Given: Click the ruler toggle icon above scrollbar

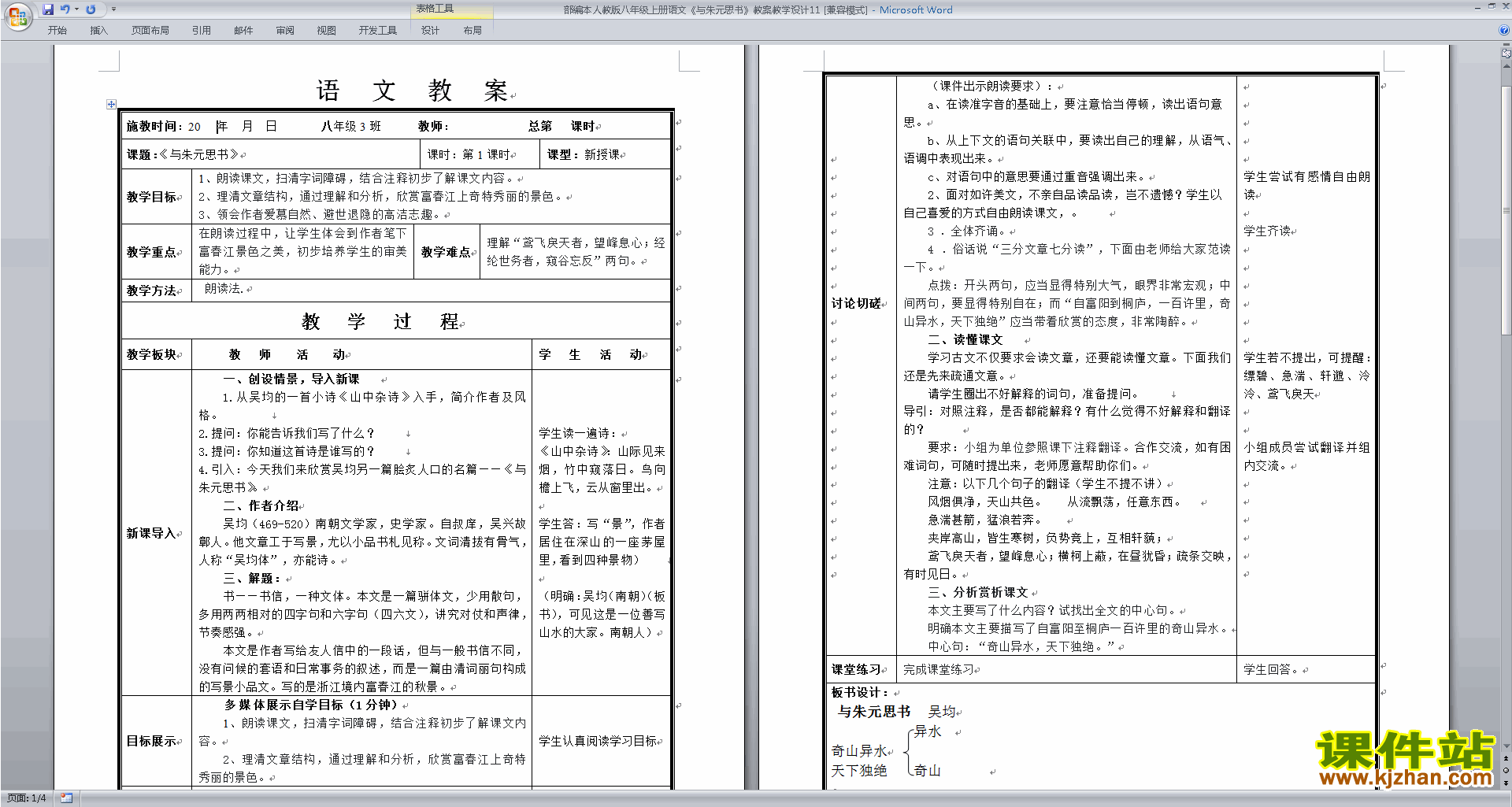Looking at the screenshot, I should (1506, 54).
